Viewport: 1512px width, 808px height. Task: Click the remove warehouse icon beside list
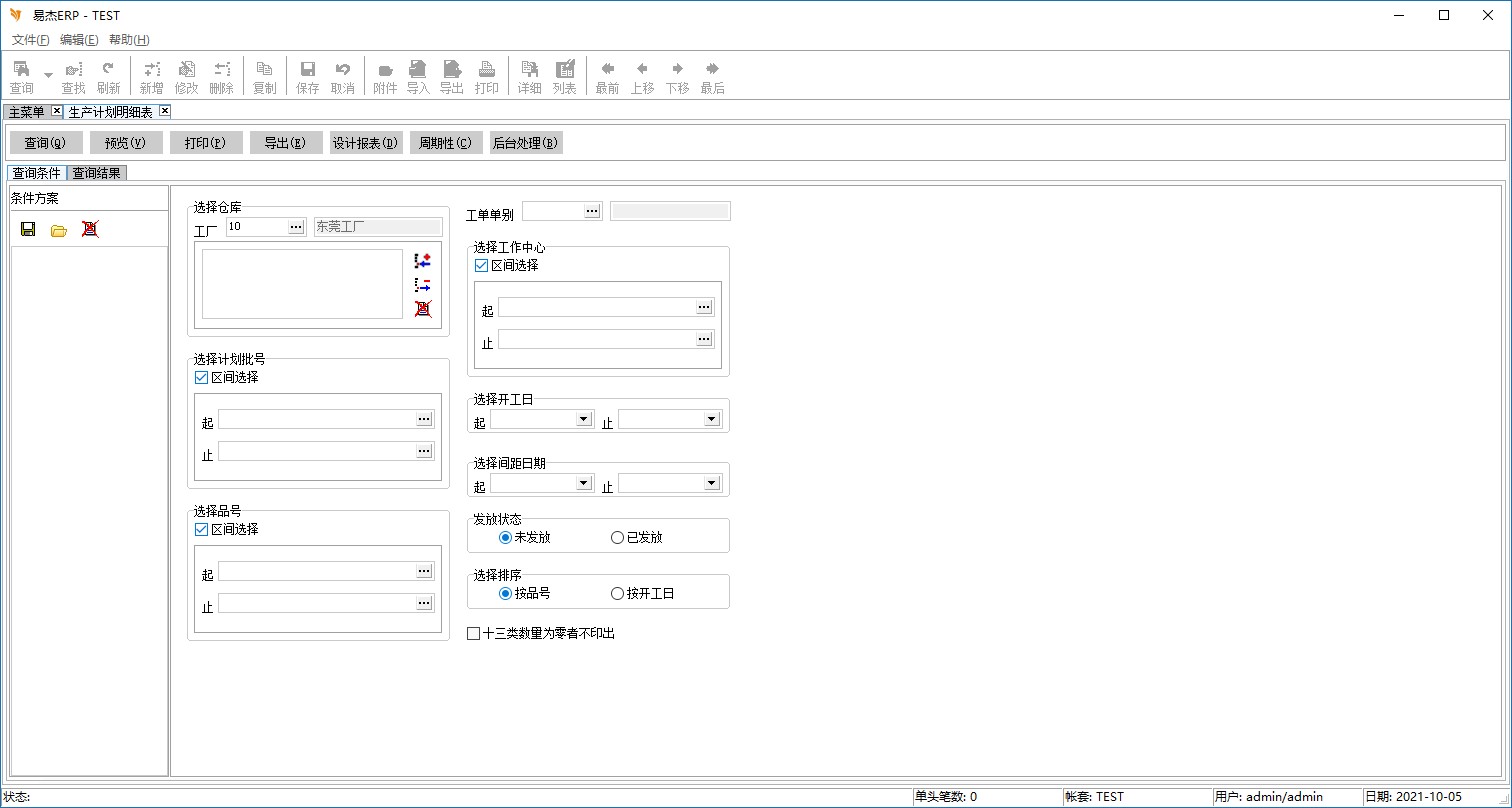click(423, 285)
